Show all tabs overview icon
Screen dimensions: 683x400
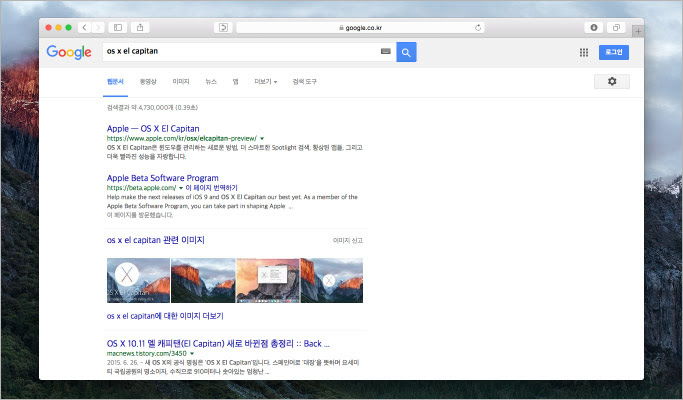(616, 27)
